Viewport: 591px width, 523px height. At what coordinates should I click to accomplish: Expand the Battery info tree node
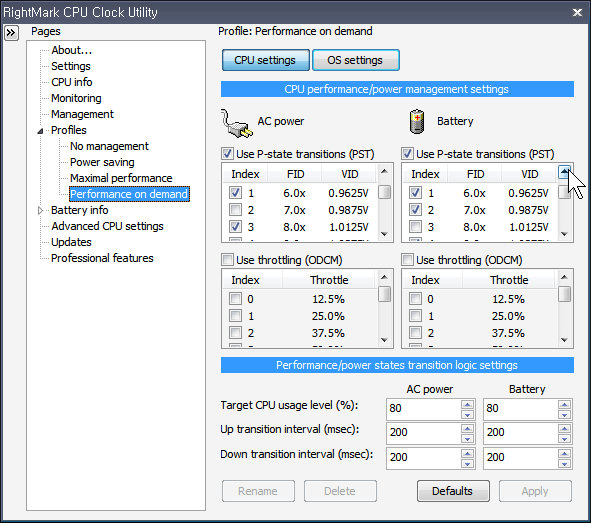40,211
